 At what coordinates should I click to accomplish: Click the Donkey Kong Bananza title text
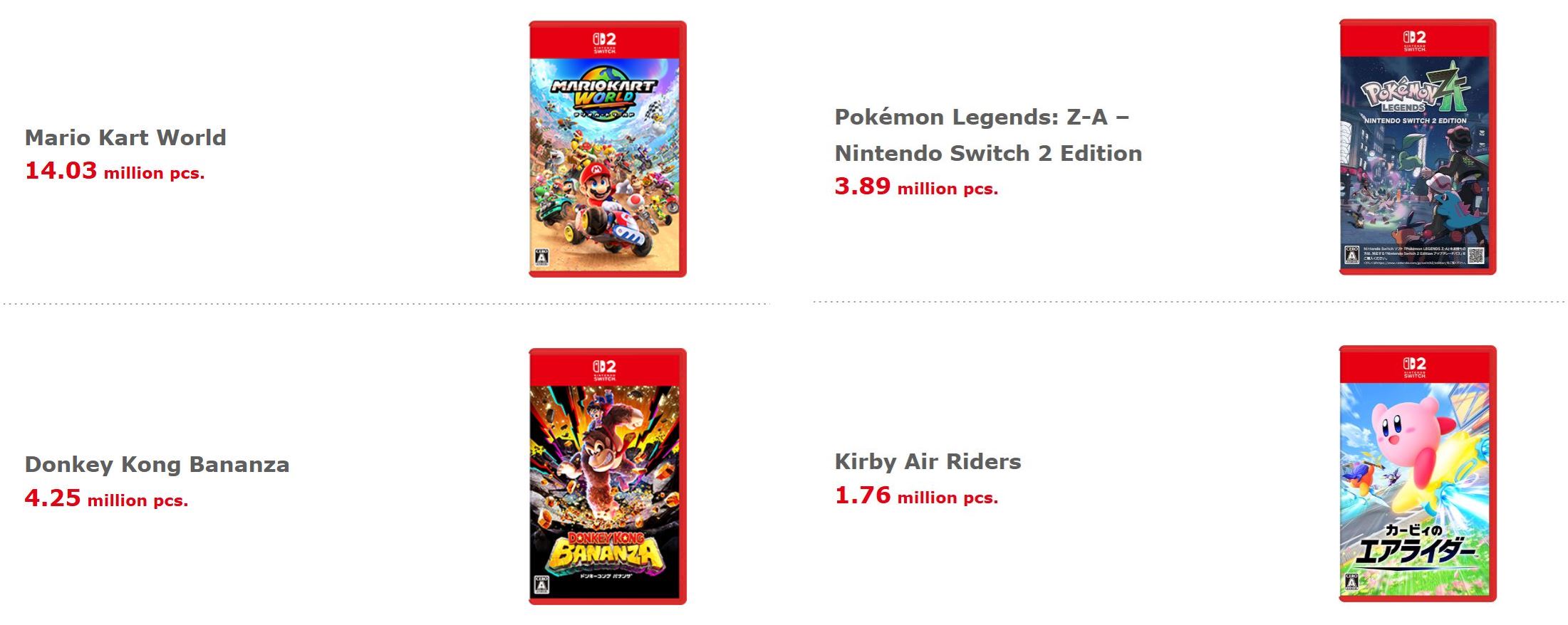pos(157,465)
